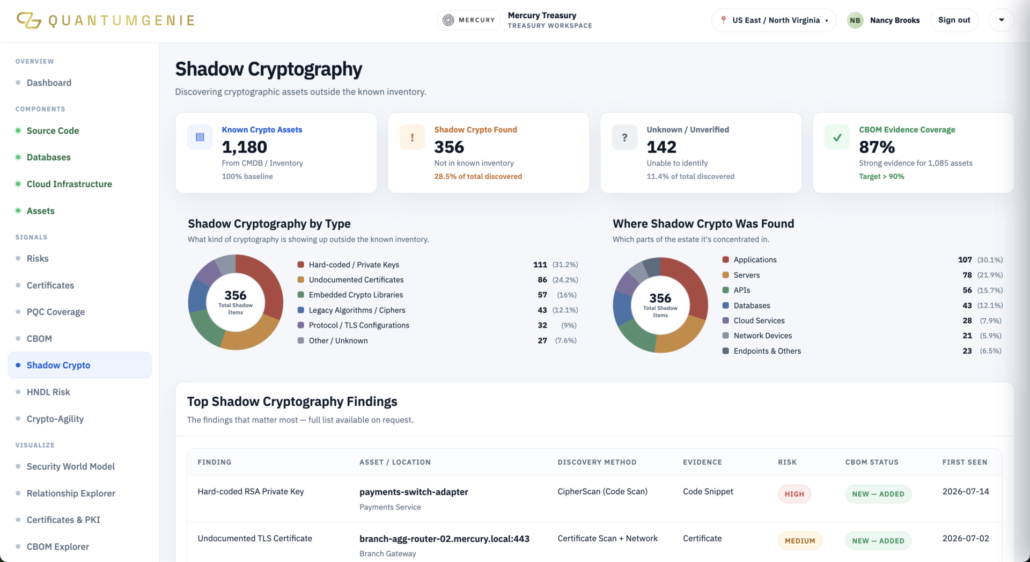Click NEW — ADDED status for branch-agg-router-02
Image resolution: width=1030 pixels, height=562 pixels.
[x=878, y=541]
